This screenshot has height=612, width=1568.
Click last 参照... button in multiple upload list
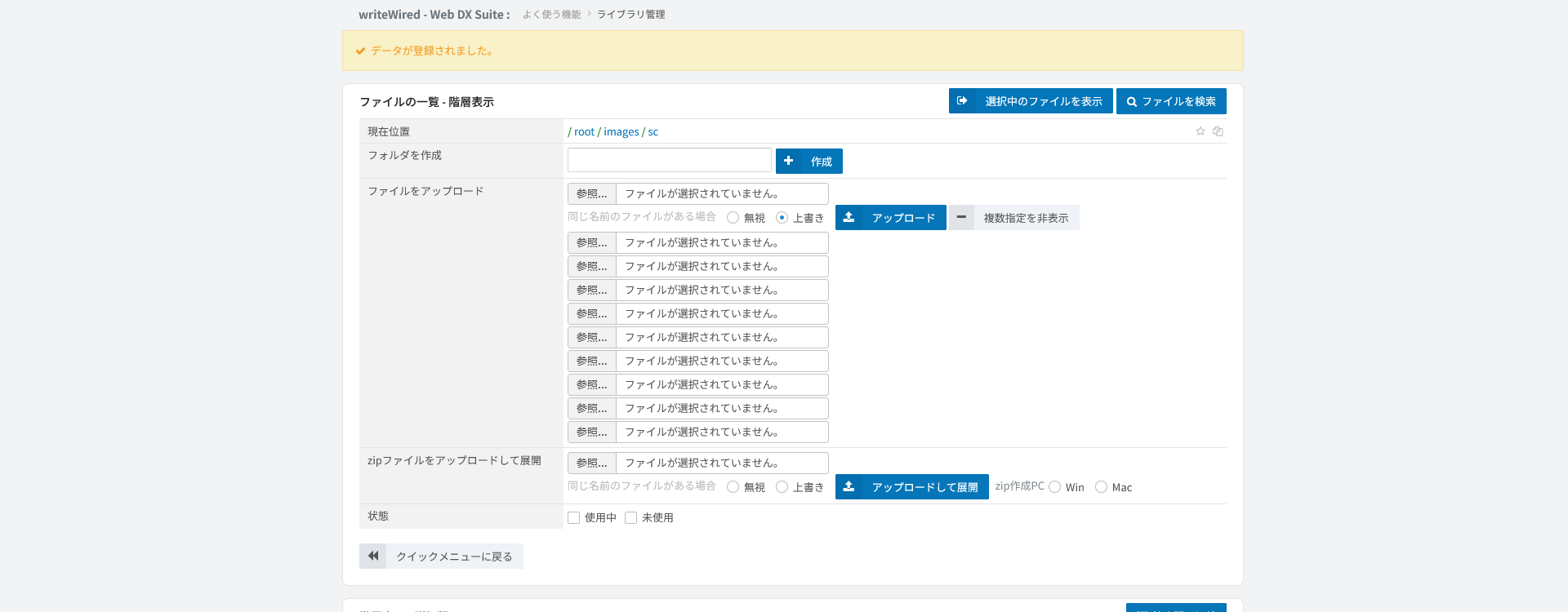(592, 432)
